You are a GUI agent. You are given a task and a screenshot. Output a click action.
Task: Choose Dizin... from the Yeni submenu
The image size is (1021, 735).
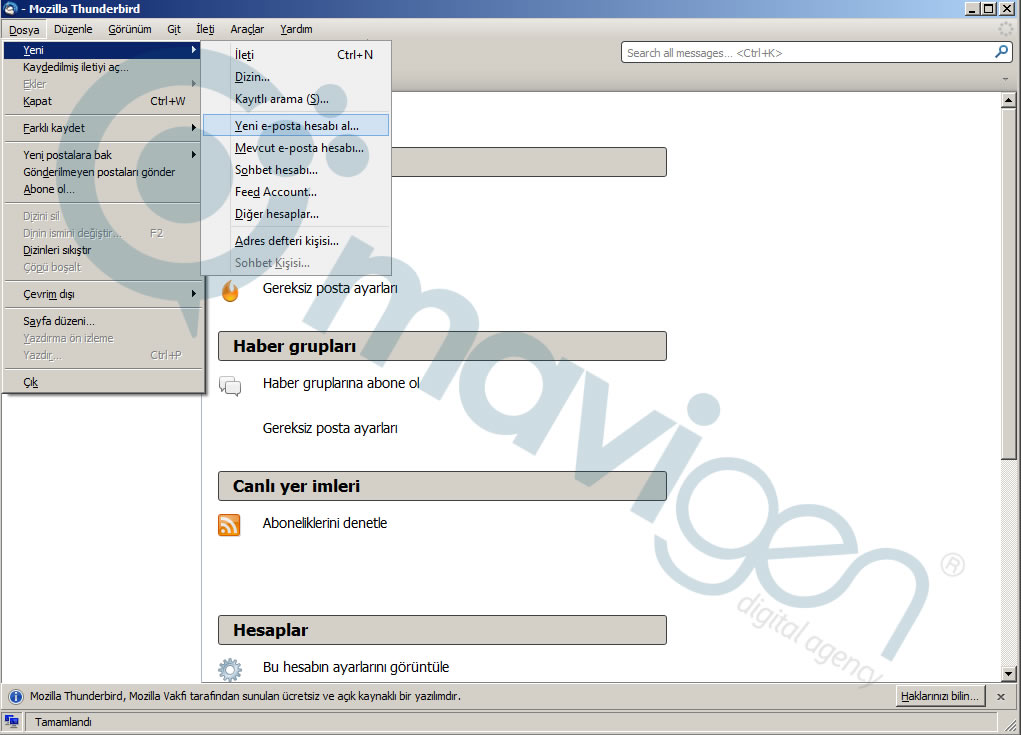296,77
